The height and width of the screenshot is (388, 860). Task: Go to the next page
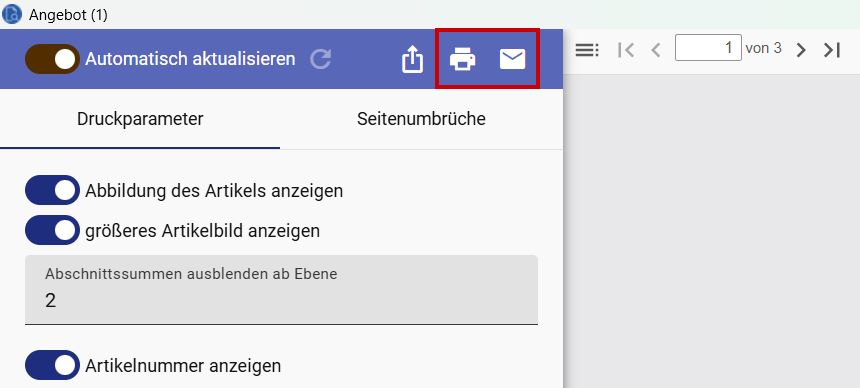click(x=801, y=50)
